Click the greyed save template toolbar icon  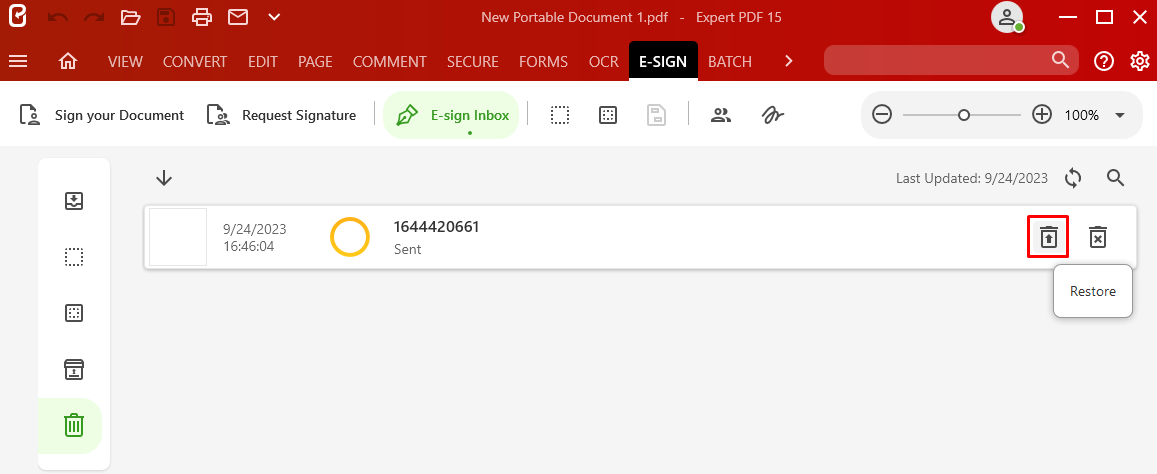[656, 115]
